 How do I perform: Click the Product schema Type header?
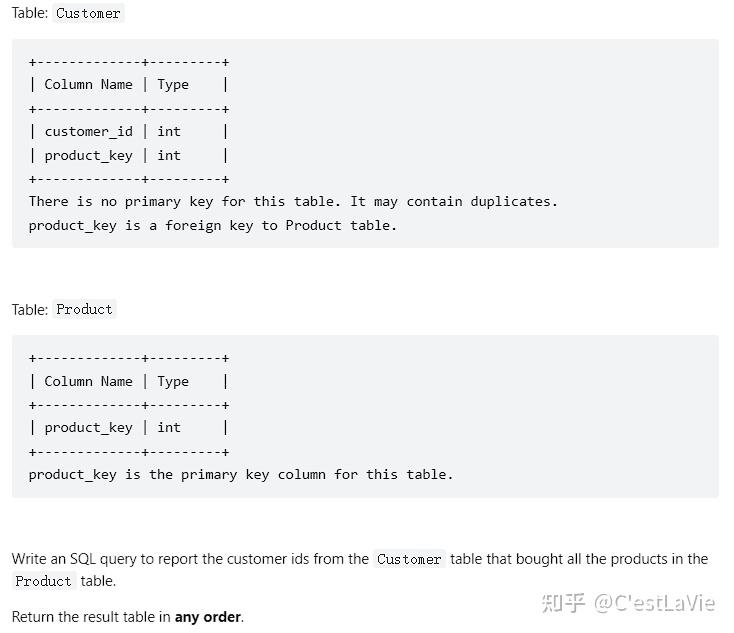point(173,381)
